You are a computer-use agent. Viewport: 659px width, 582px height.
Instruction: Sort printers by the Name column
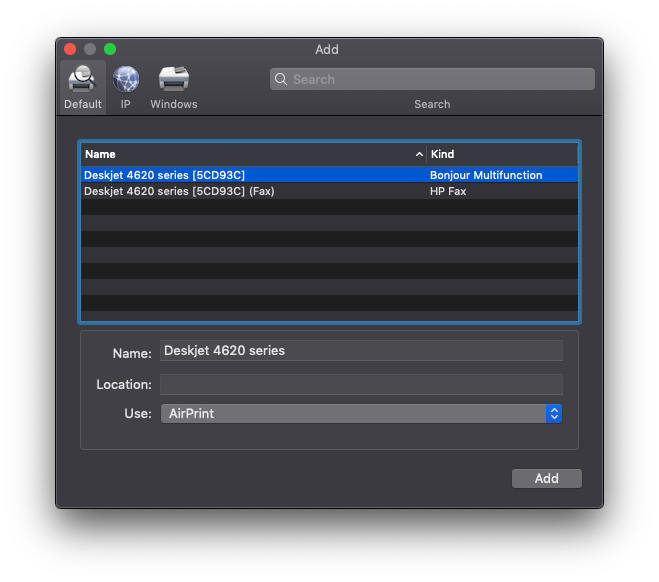tap(253, 154)
